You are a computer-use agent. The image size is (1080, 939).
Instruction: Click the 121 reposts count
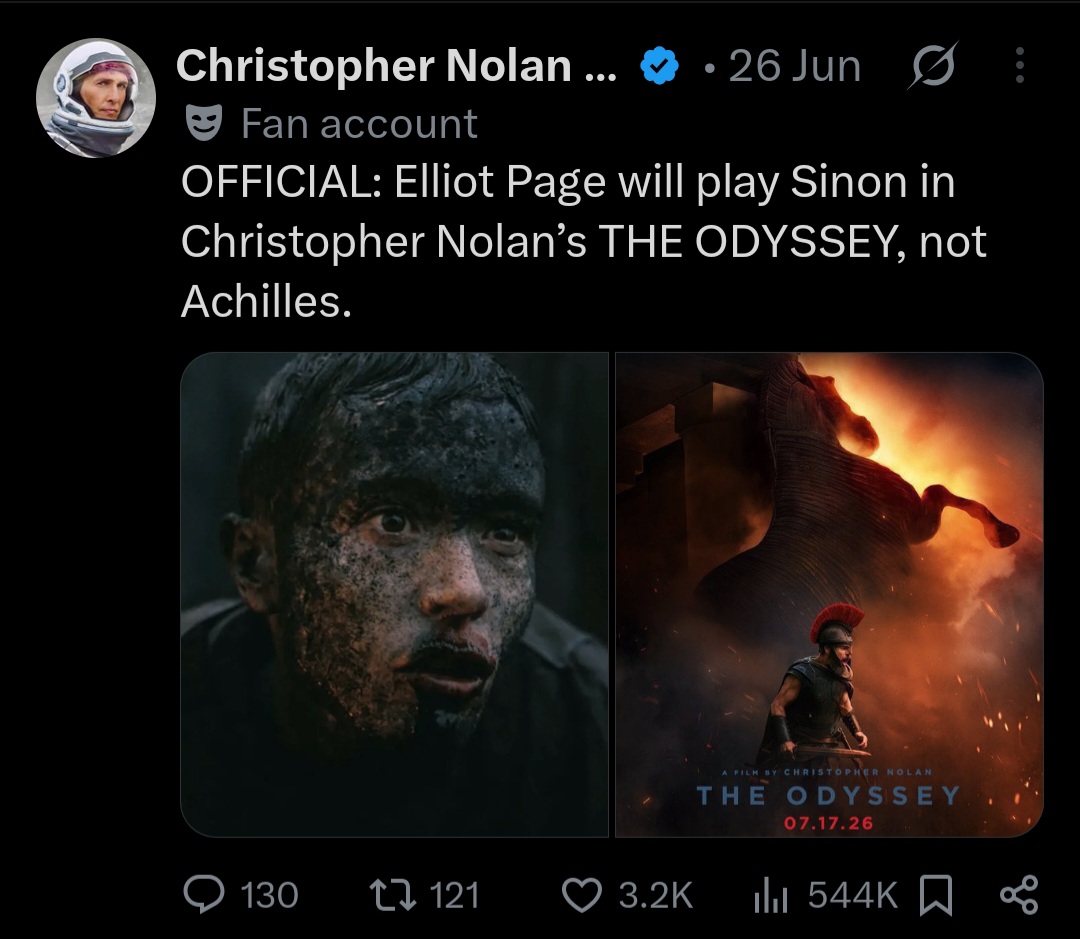click(x=454, y=895)
